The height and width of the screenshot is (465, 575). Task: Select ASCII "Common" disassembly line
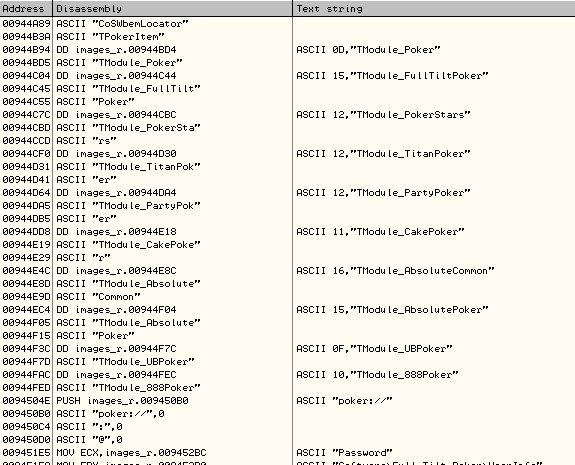(98, 297)
